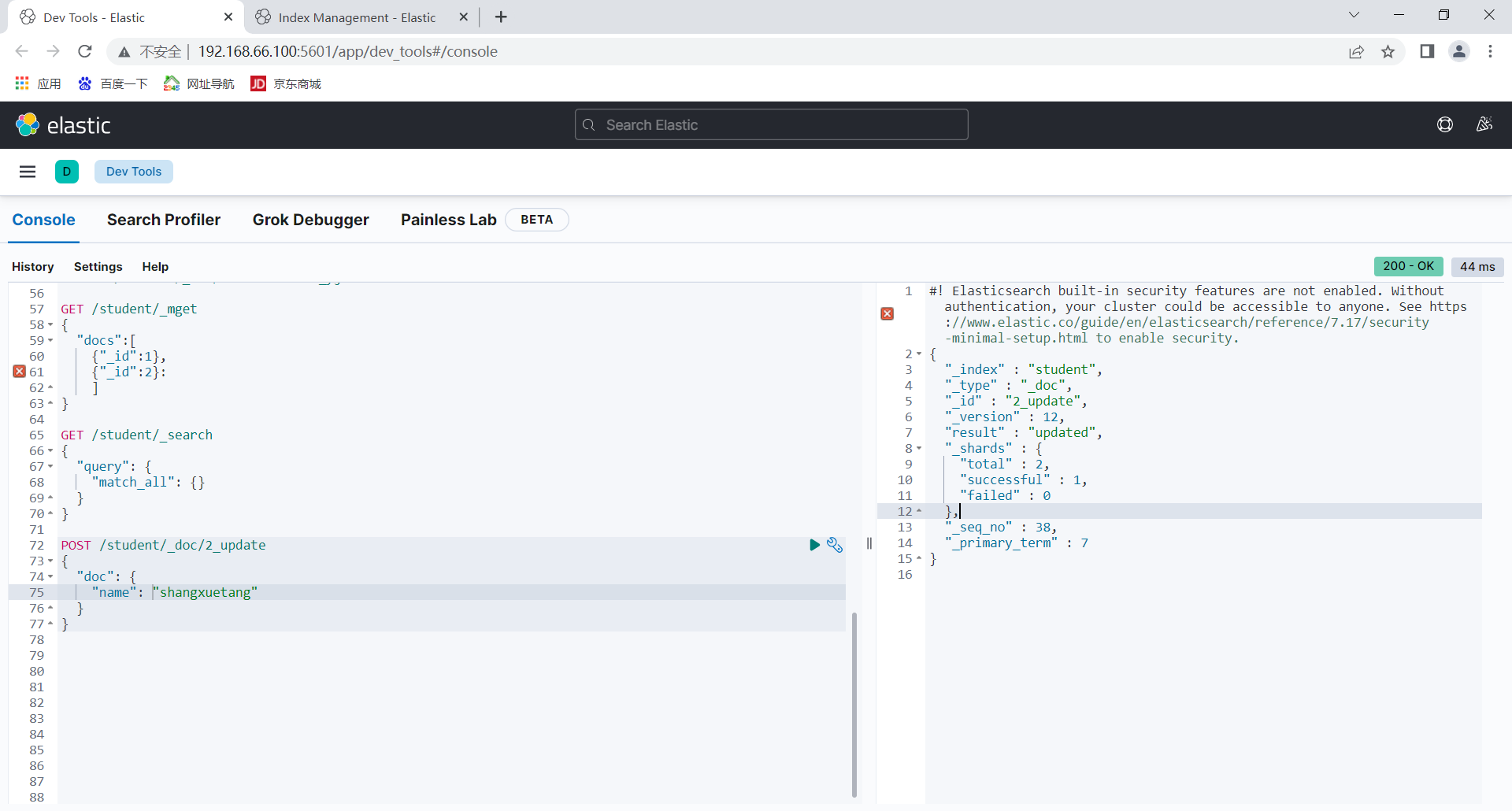Click the "shangxuetang" value in editor
Screen dimensions: 1512x811
(x=206, y=593)
